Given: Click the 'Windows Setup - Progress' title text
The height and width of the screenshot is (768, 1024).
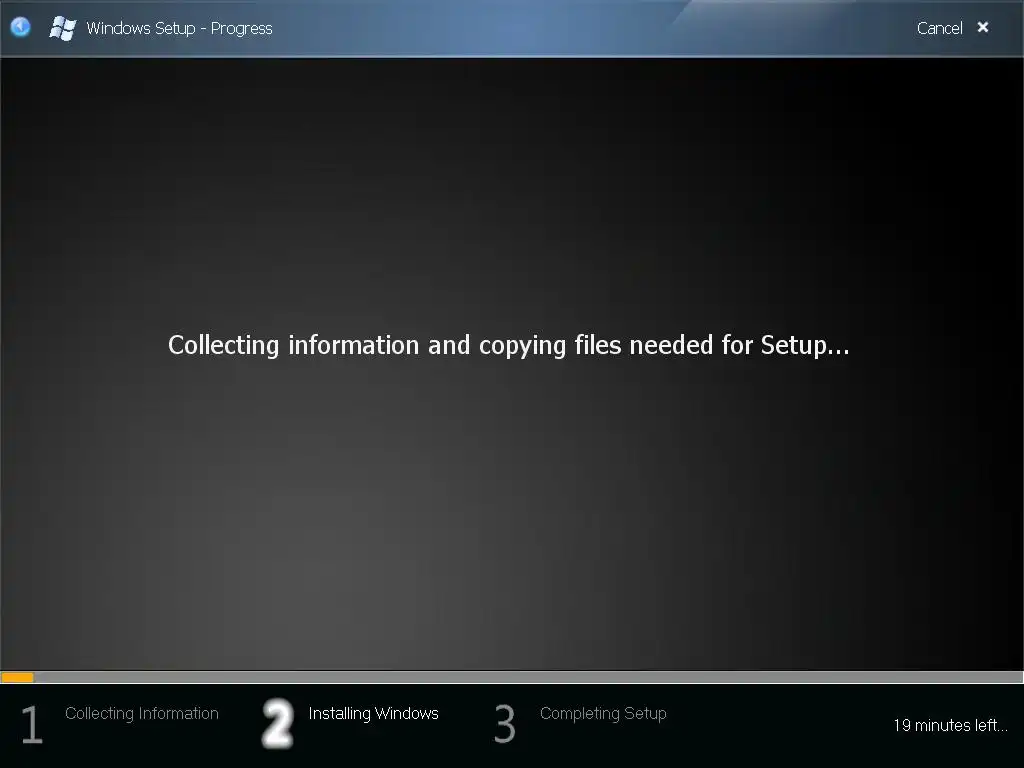Looking at the screenshot, I should pos(180,28).
